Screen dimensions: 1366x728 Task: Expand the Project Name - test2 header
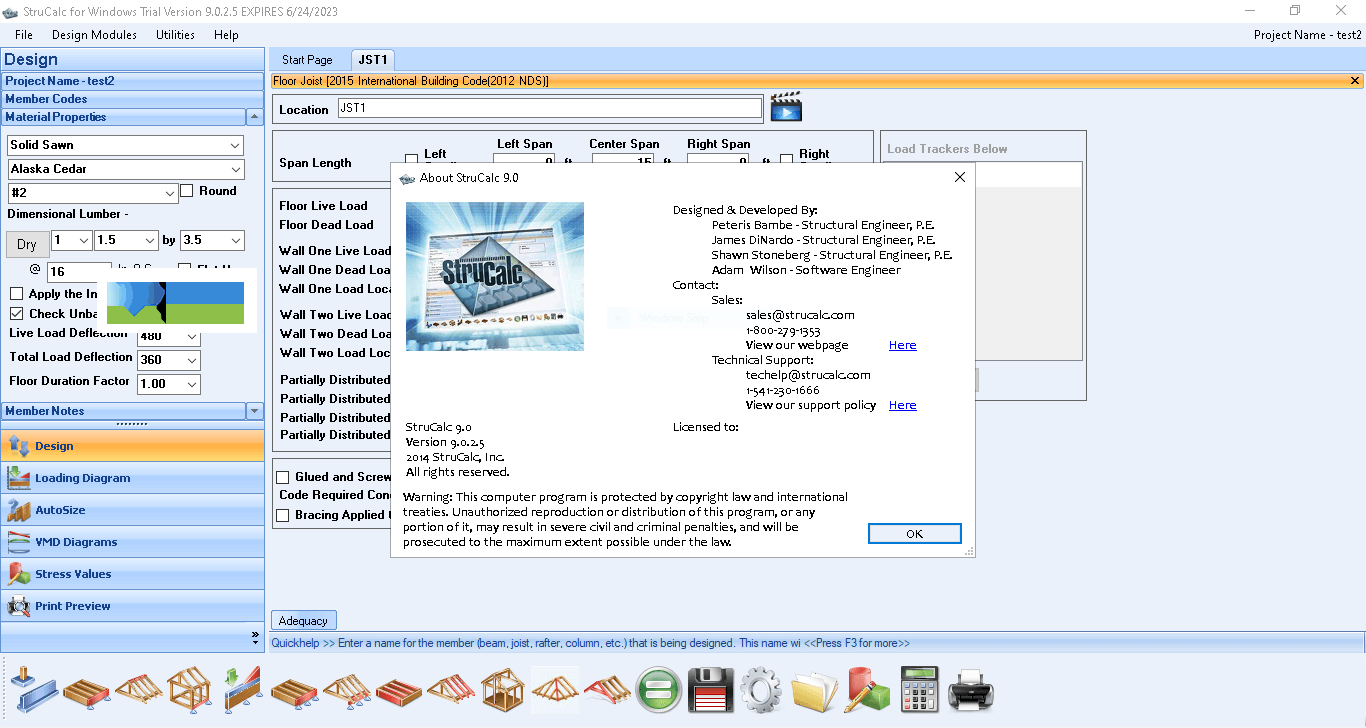132,81
